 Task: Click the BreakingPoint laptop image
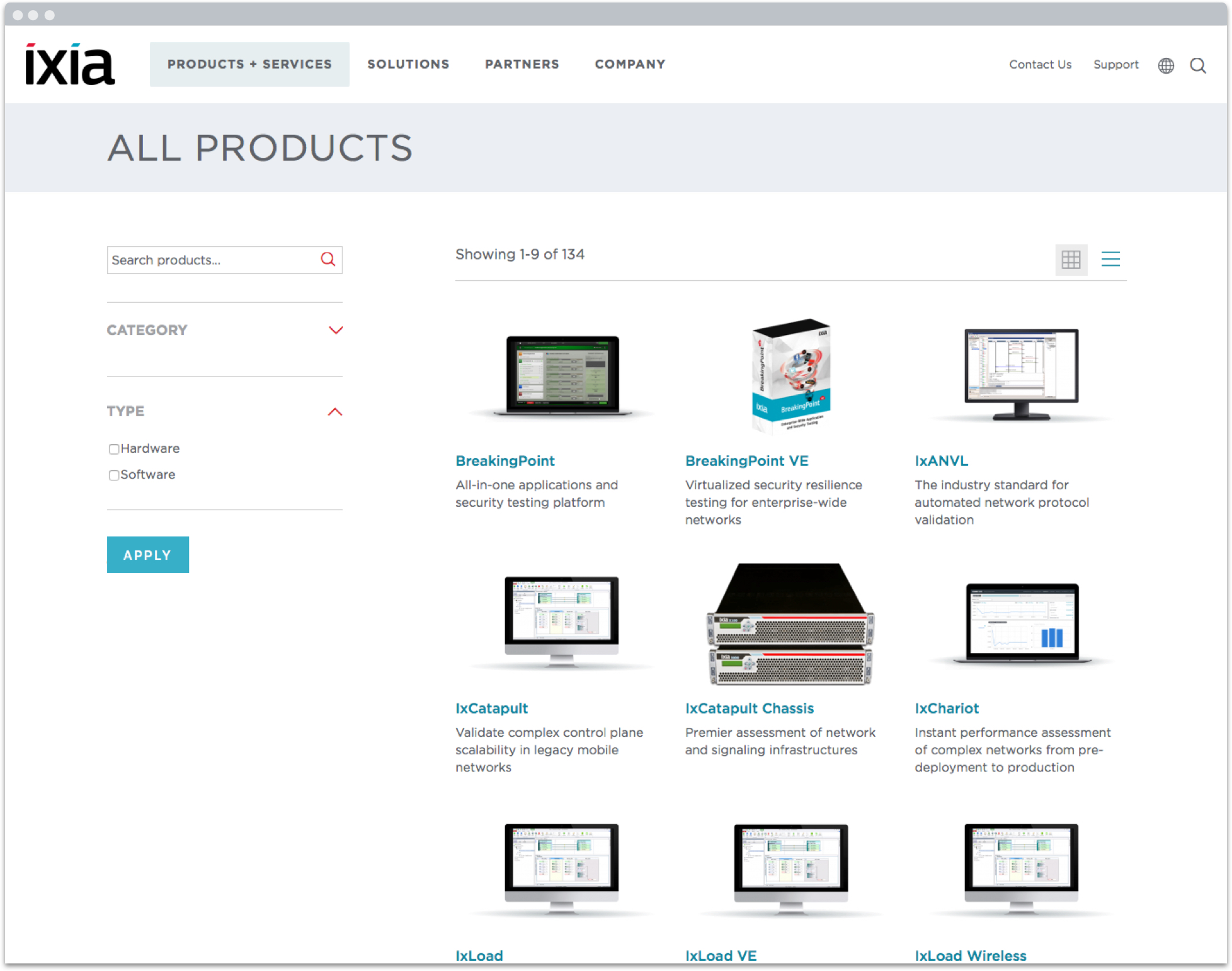point(562,376)
